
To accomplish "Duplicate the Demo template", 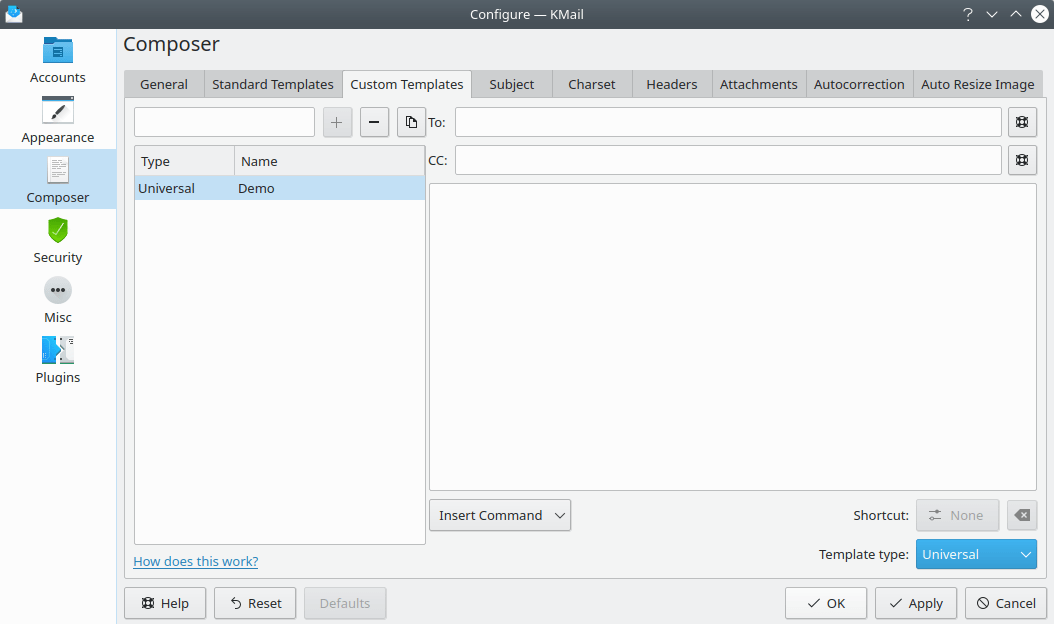I will pos(411,122).
